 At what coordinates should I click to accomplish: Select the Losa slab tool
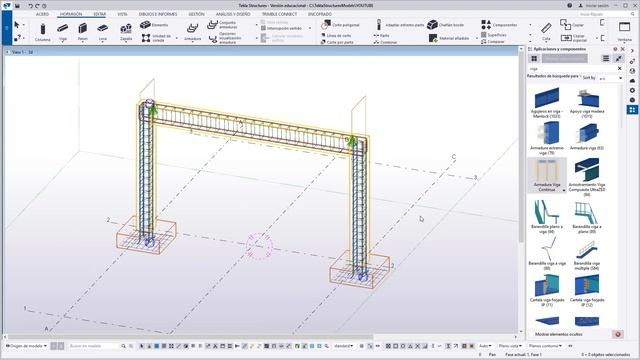point(102,32)
